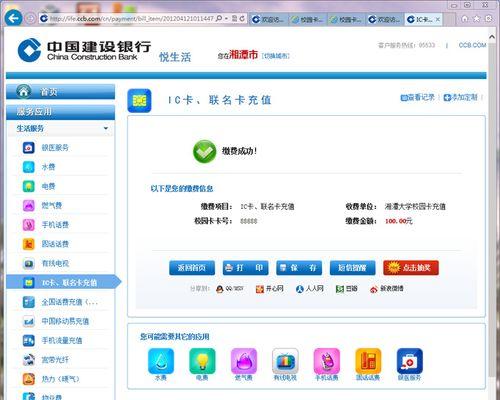This screenshot has height=400, width=500.
Task: Open 电费 in the sidebar
Action: coord(48,186)
